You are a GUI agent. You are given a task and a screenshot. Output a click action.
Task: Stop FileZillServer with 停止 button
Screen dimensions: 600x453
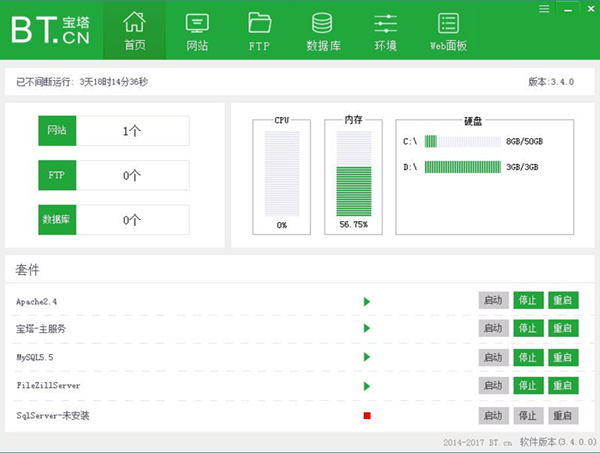click(x=528, y=386)
